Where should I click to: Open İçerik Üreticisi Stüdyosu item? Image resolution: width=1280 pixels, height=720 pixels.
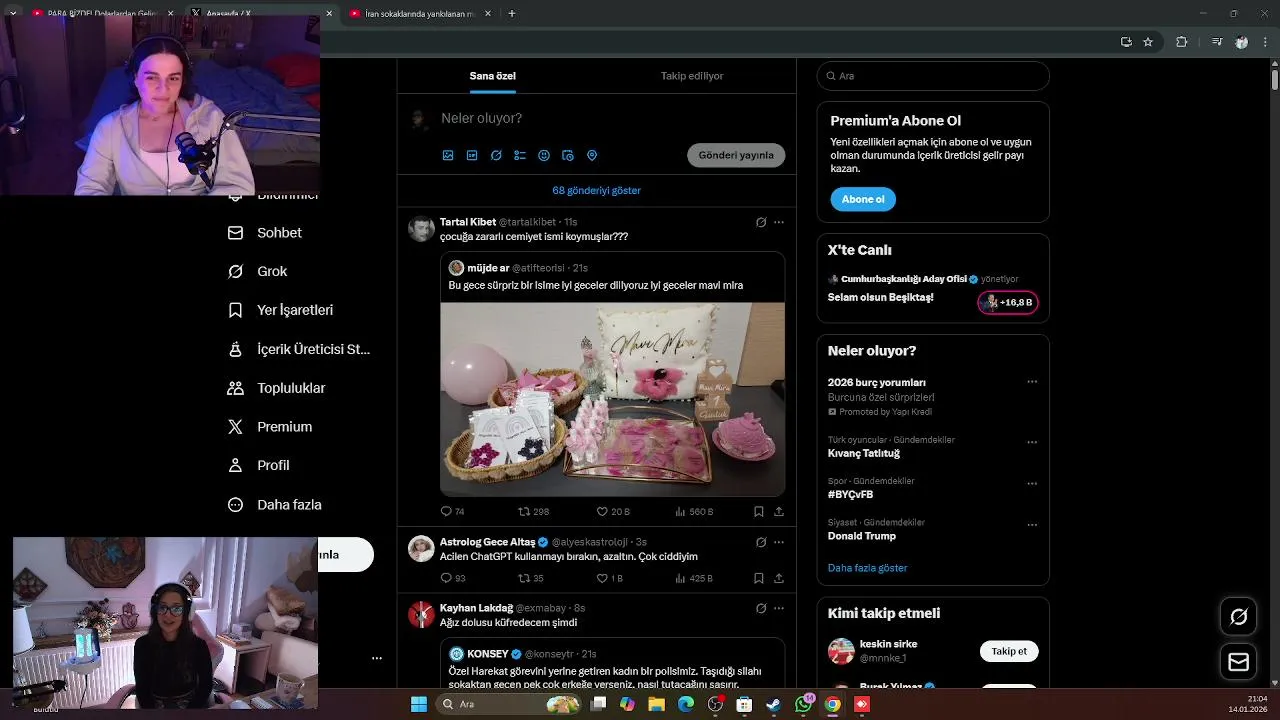coord(299,349)
